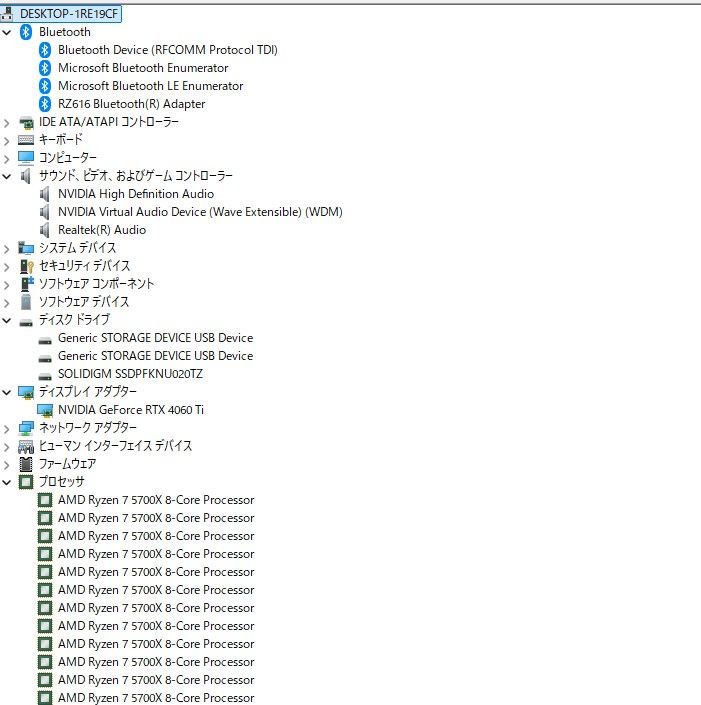Click the SOLIDIGM SSDPFKNU020TZ drive icon
The image size is (701, 705).
pyautogui.click(x=45, y=376)
